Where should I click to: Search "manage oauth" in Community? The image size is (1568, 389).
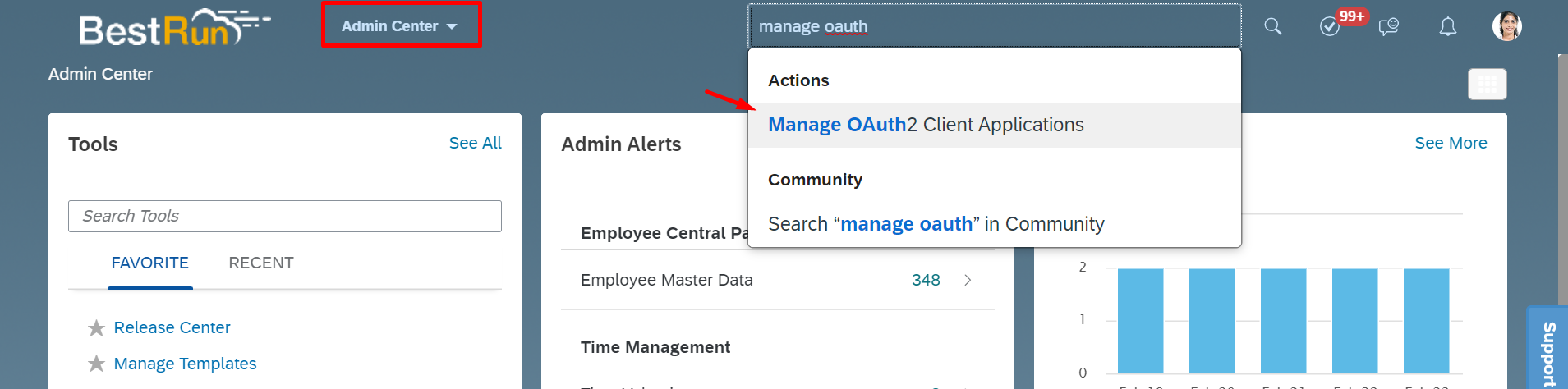[x=994, y=224]
